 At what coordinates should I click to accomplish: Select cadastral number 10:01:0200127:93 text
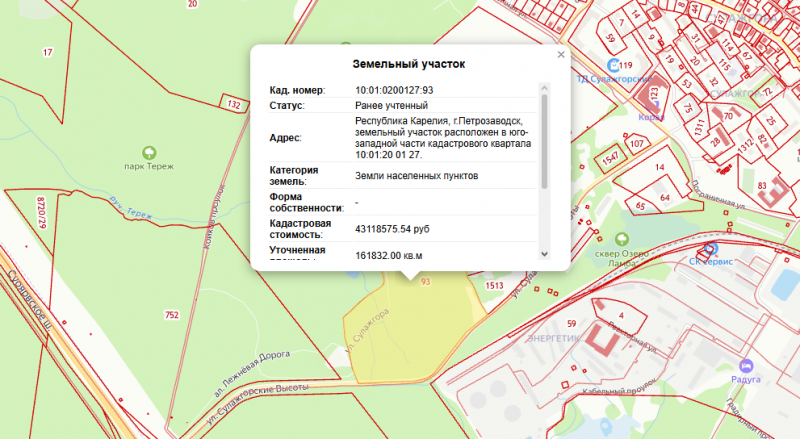pos(394,90)
